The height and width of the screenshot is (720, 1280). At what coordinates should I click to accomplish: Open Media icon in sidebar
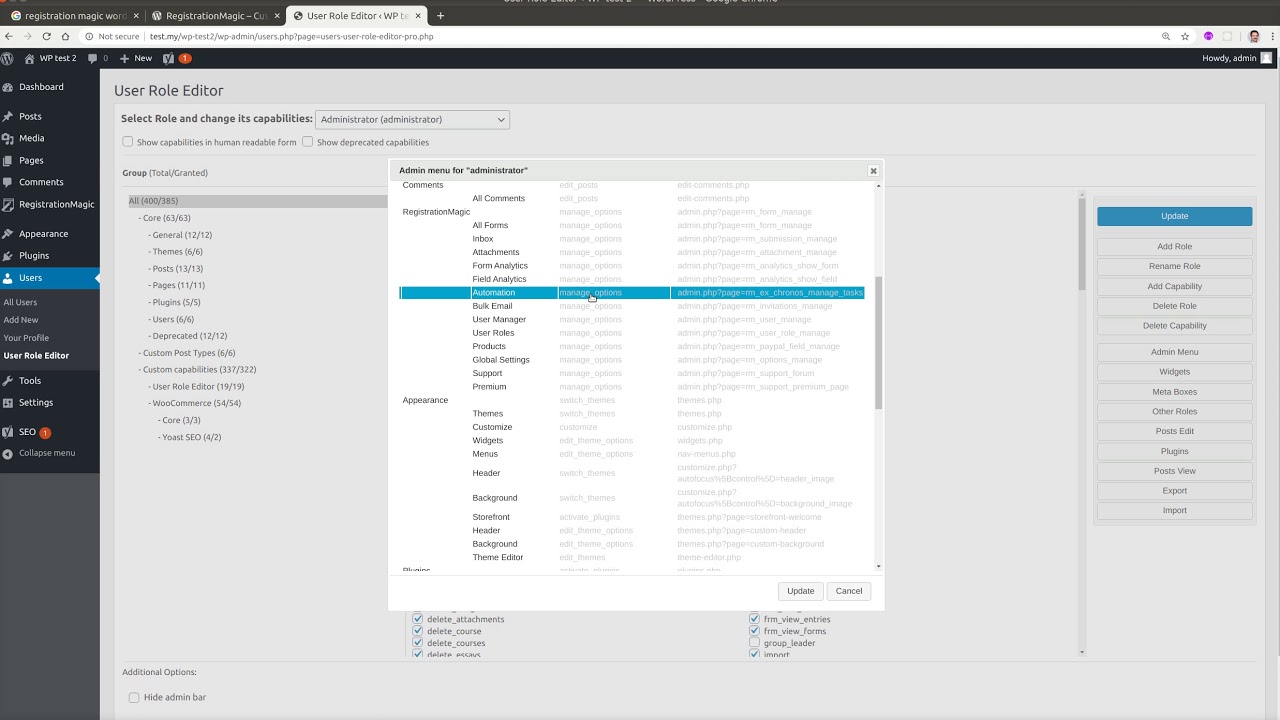coord(8,138)
